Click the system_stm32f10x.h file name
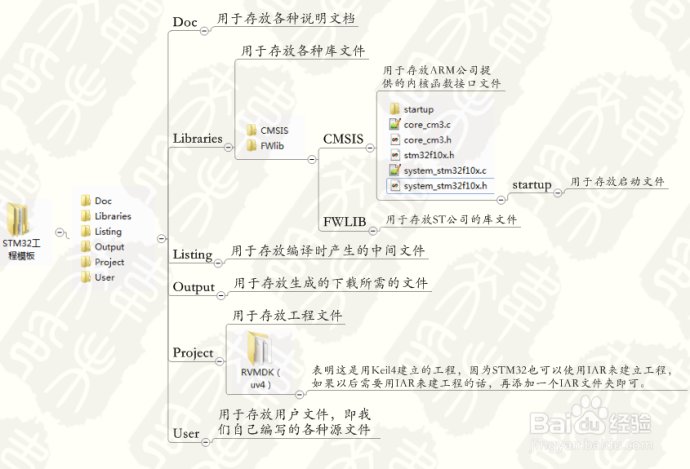 [x=445, y=186]
